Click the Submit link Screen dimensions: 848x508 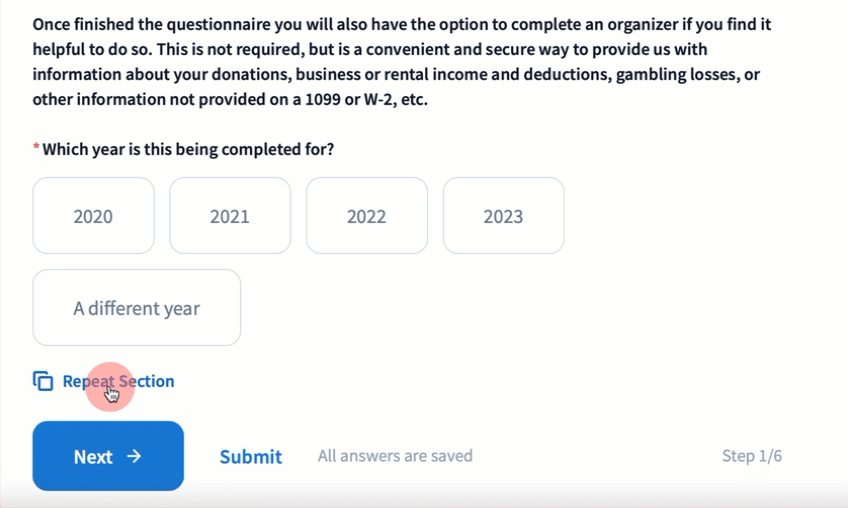pos(251,457)
